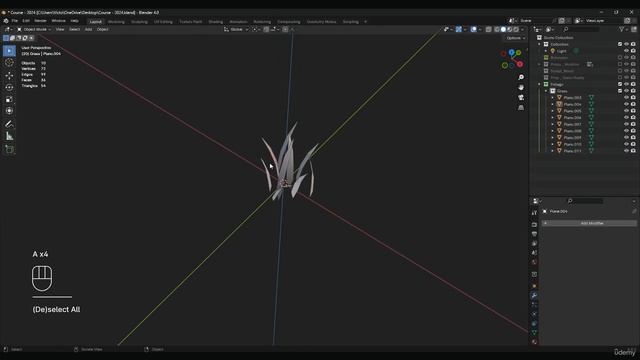Open the editor type dropdown in viewport
640x360 pixels.
pyautogui.click(x=8, y=29)
